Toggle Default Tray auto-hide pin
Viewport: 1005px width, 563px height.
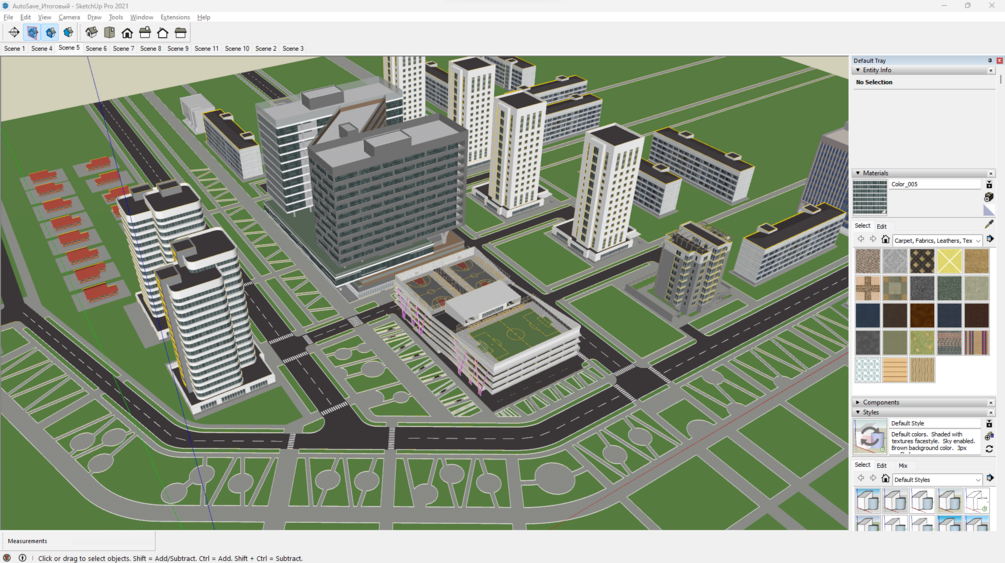tap(990, 60)
